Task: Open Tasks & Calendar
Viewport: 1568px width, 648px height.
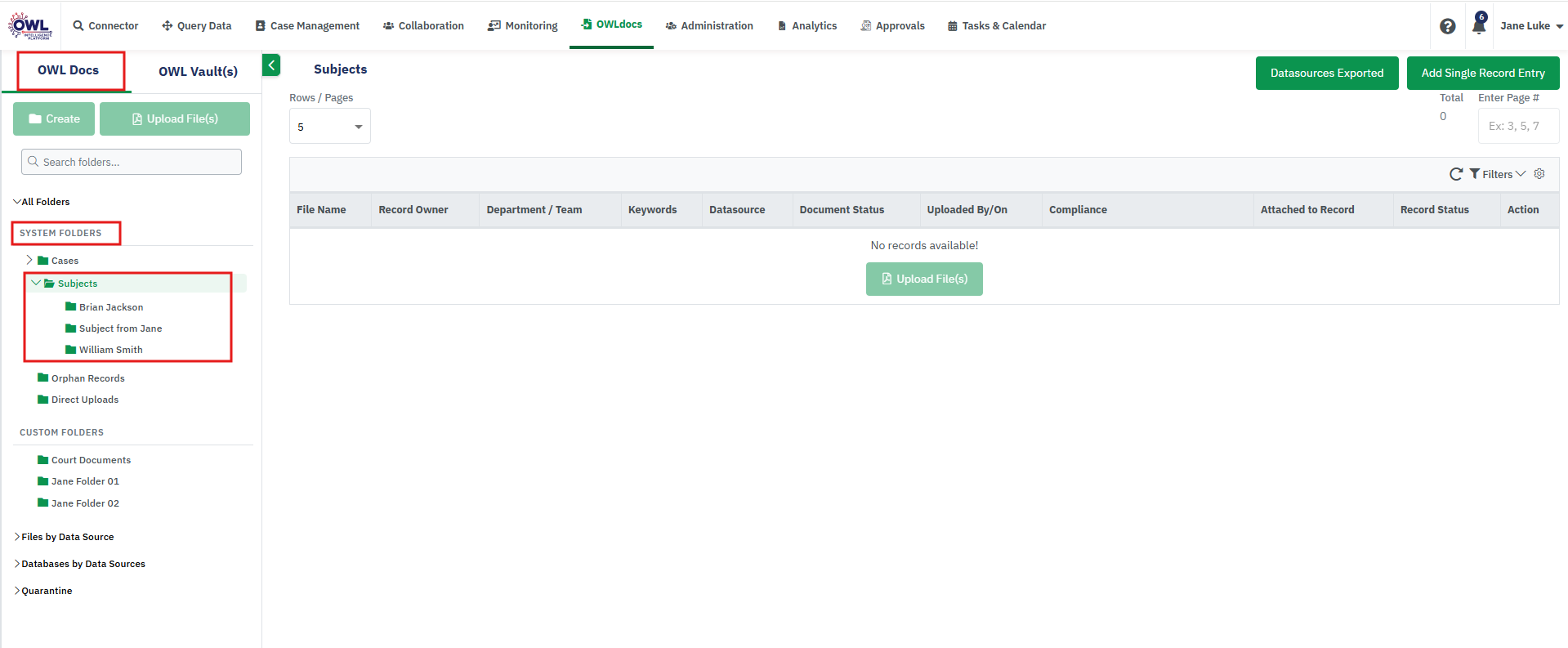Action: (997, 26)
